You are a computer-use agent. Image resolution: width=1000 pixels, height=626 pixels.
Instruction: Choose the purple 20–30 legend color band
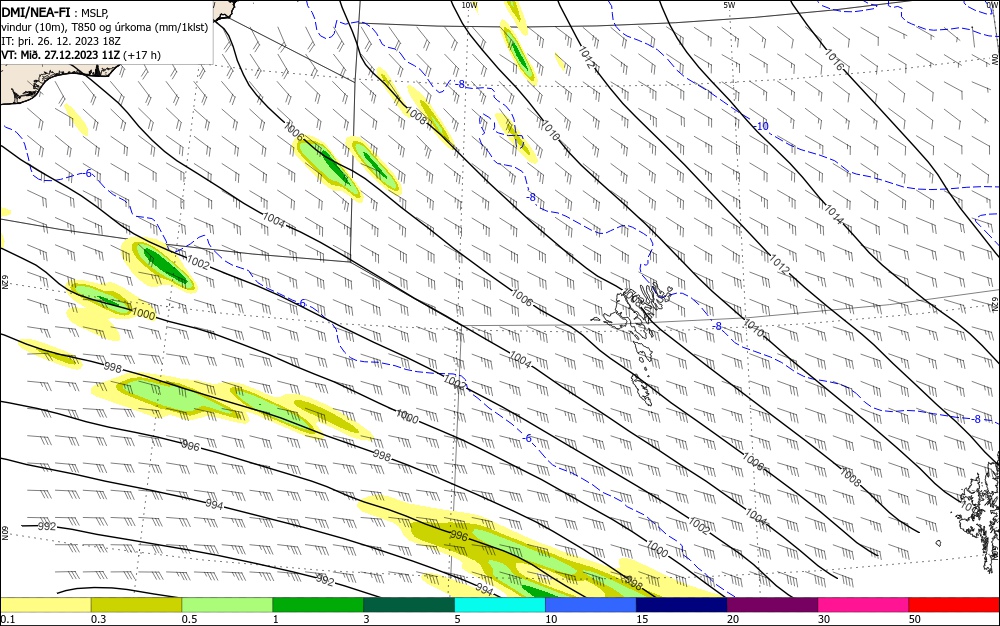(x=772, y=605)
